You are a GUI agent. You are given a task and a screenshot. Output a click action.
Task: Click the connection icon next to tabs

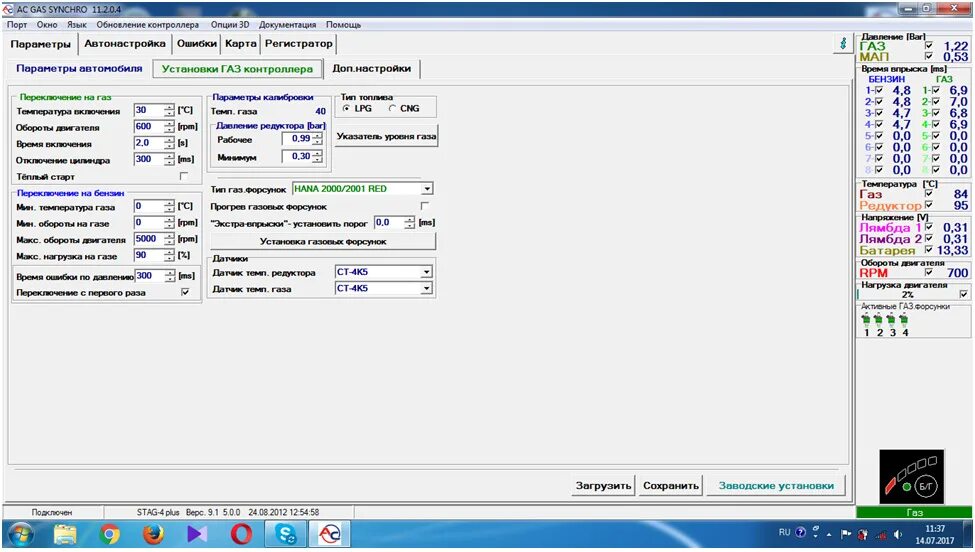[x=843, y=44]
